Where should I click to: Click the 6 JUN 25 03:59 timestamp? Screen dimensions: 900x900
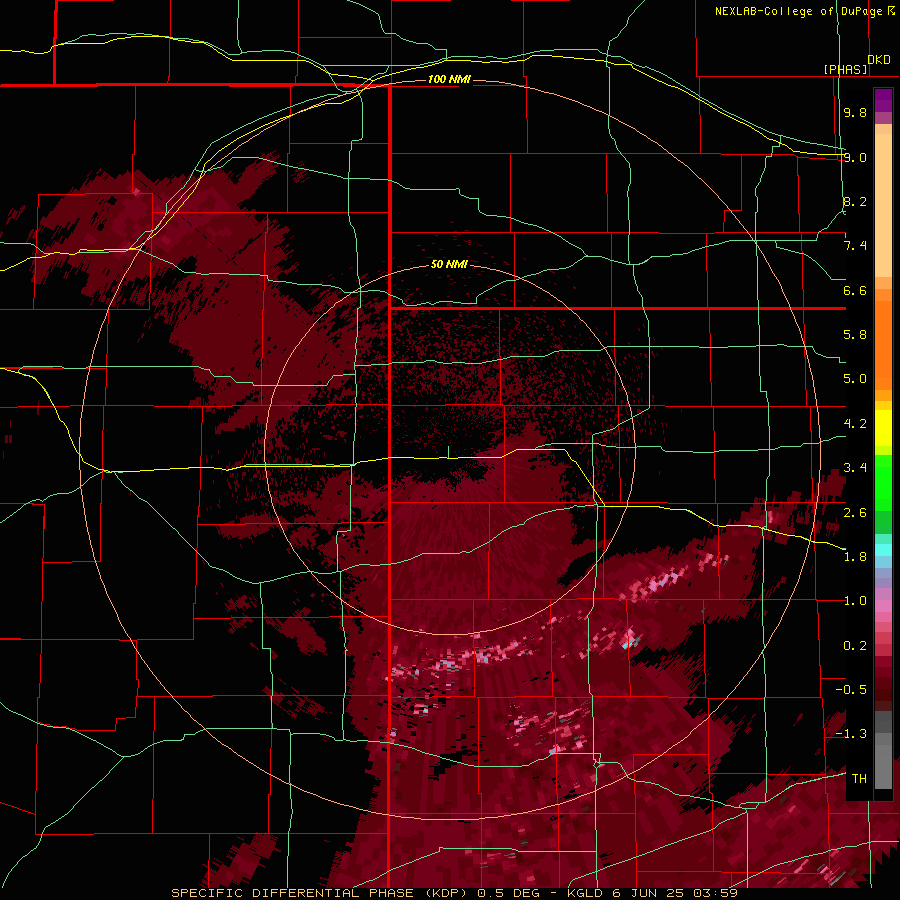click(675, 893)
